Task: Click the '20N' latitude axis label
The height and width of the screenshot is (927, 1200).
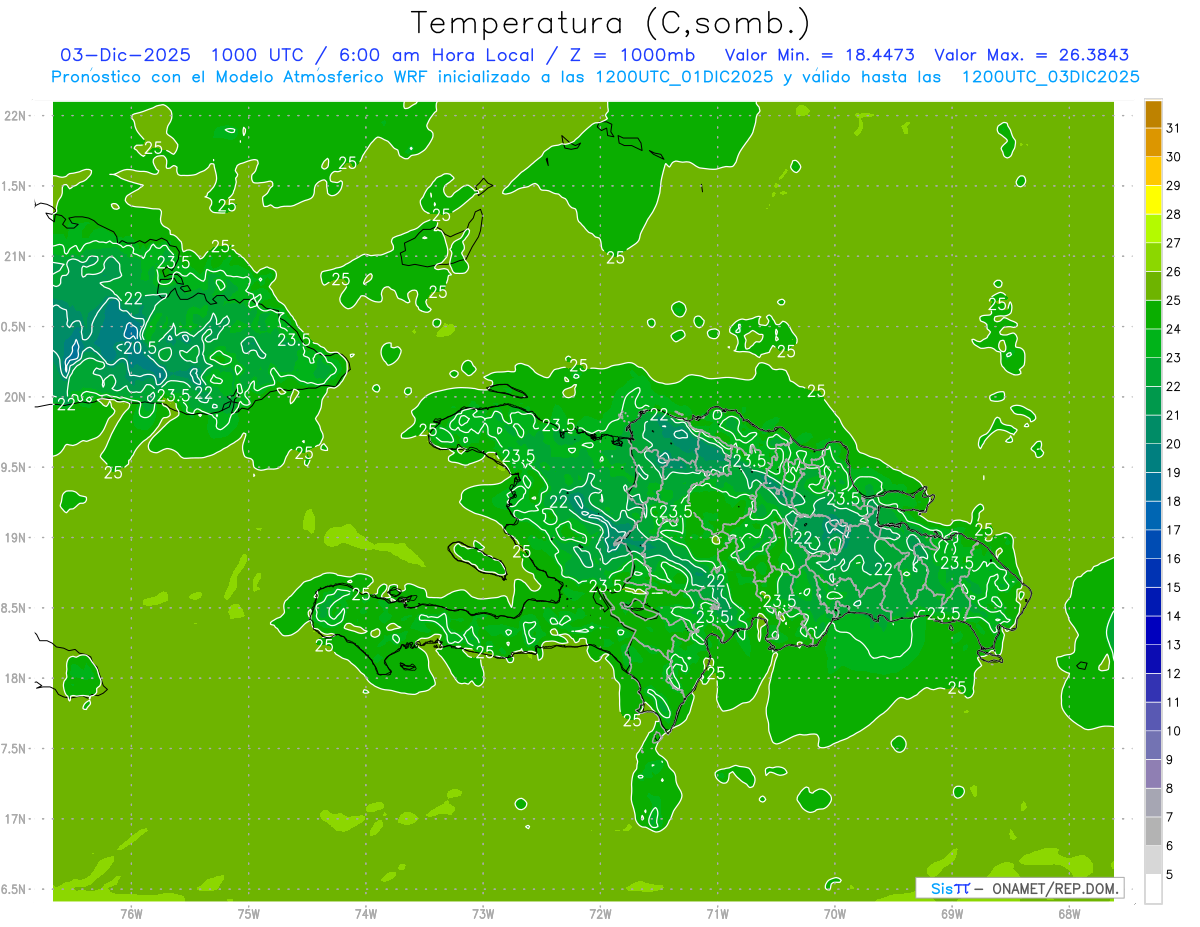Action: [x=15, y=397]
